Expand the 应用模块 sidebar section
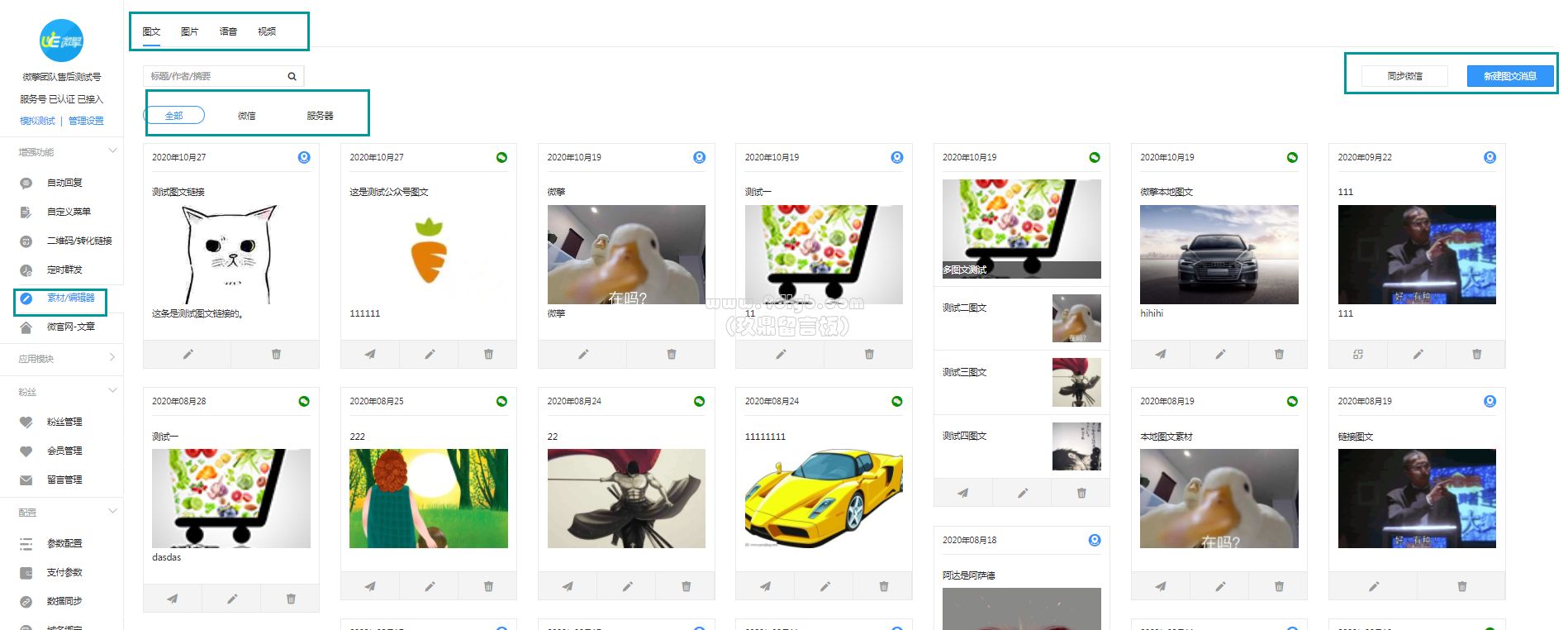1568x630 pixels. pyautogui.click(x=112, y=358)
